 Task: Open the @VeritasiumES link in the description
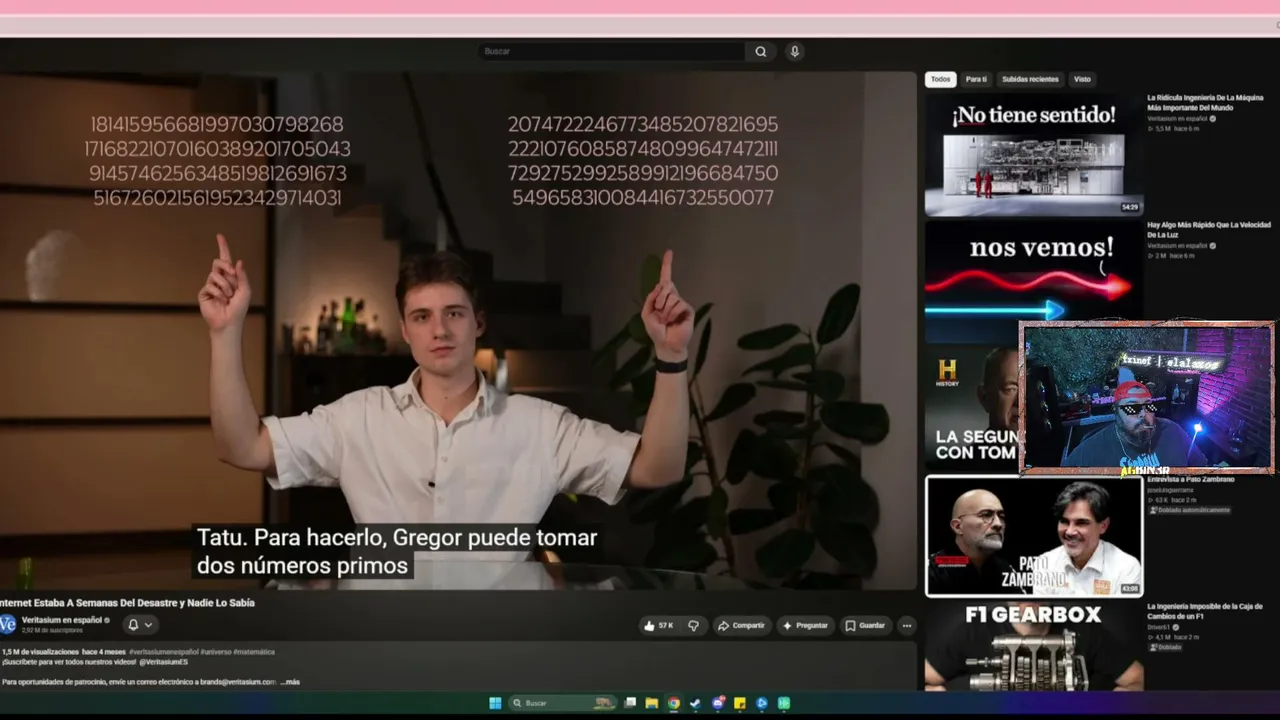click(x=164, y=662)
